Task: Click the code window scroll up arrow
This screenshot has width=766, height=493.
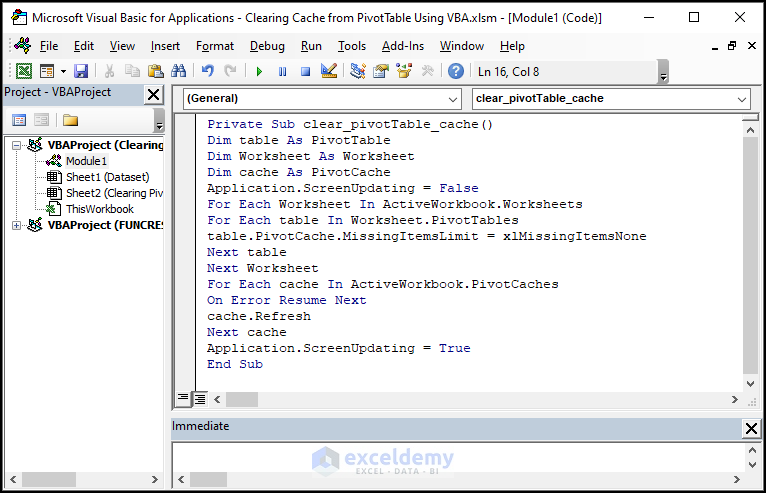Action: (x=750, y=130)
